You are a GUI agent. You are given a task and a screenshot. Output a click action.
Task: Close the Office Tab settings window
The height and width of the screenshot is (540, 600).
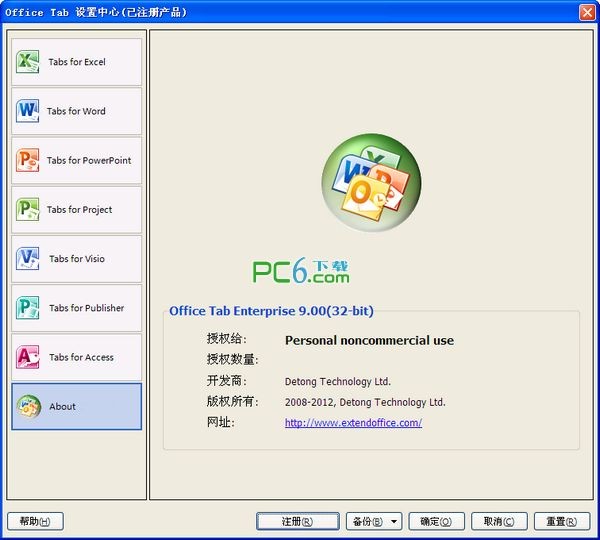(x=587, y=12)
